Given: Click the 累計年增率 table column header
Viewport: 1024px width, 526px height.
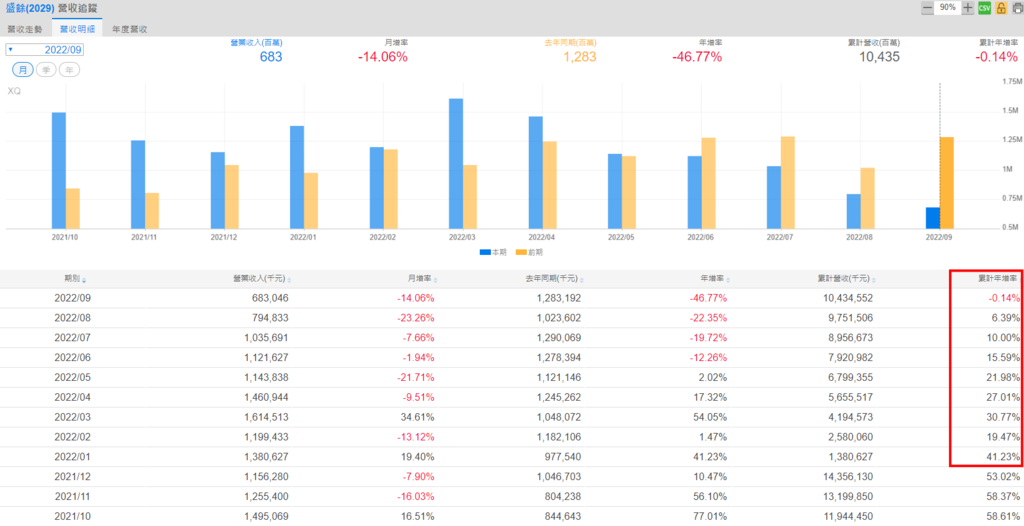Looking at the screenshot, I should point(997,279).
